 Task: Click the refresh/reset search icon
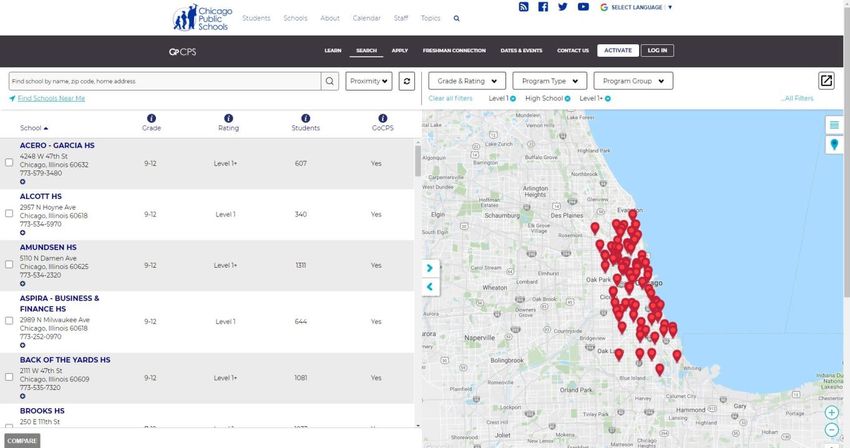[x=407, y=81]
